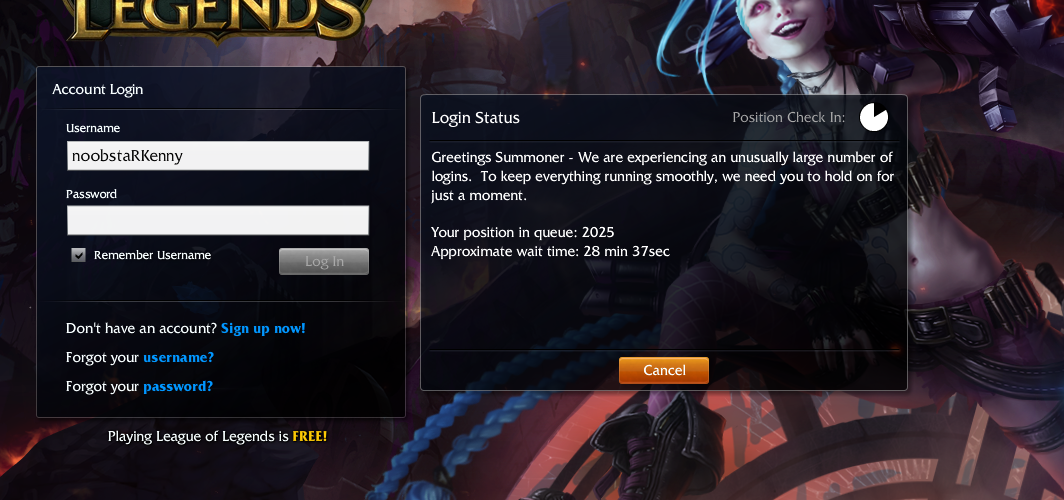Viewport: 1064px width, 500px height.
Task: Focus the Username input field
Action: pyautogui.click(x=218, y=156)
